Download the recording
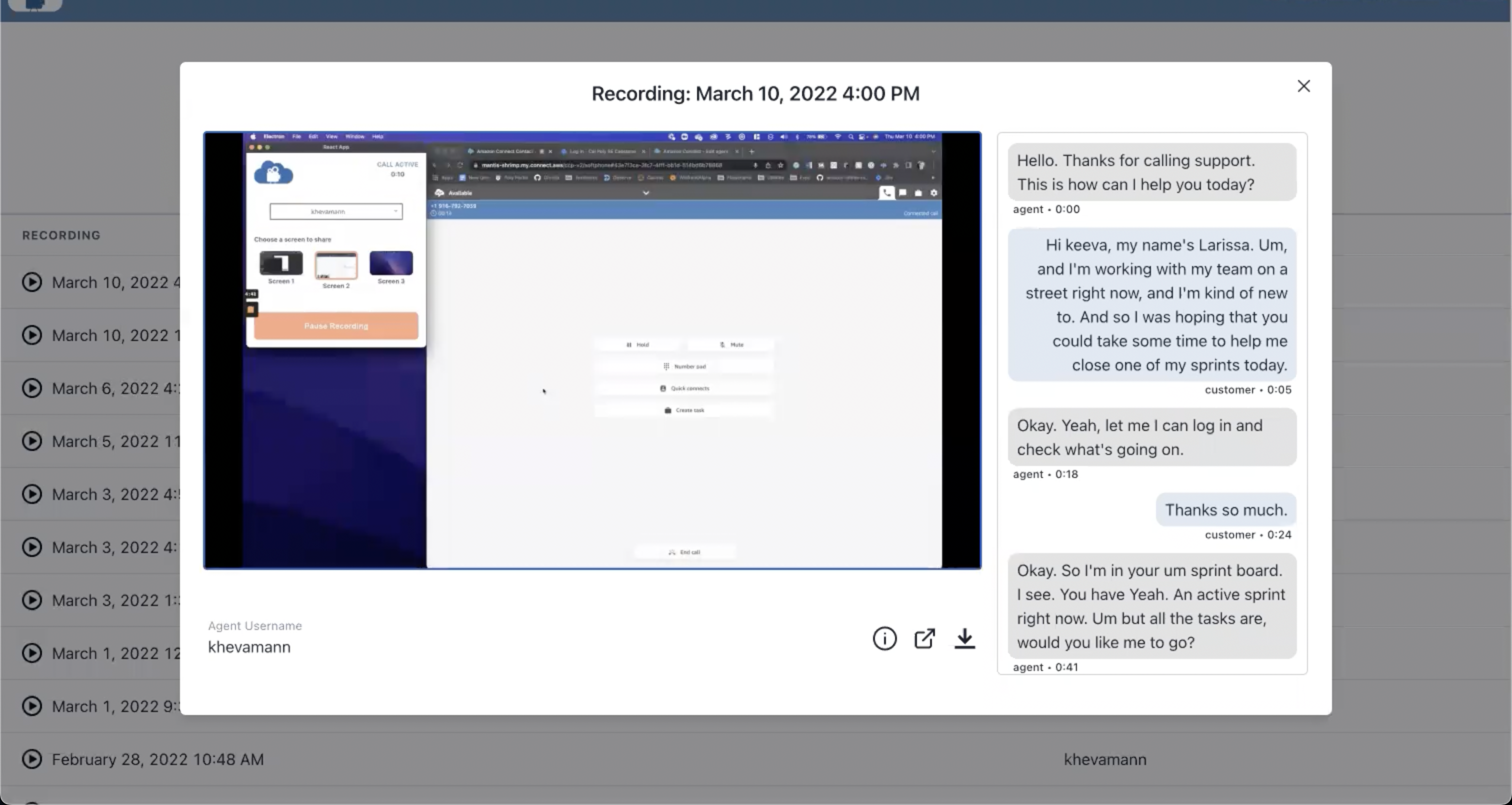Image resolution: width=1512 pixels, height=805 pixels. [964, 638]
